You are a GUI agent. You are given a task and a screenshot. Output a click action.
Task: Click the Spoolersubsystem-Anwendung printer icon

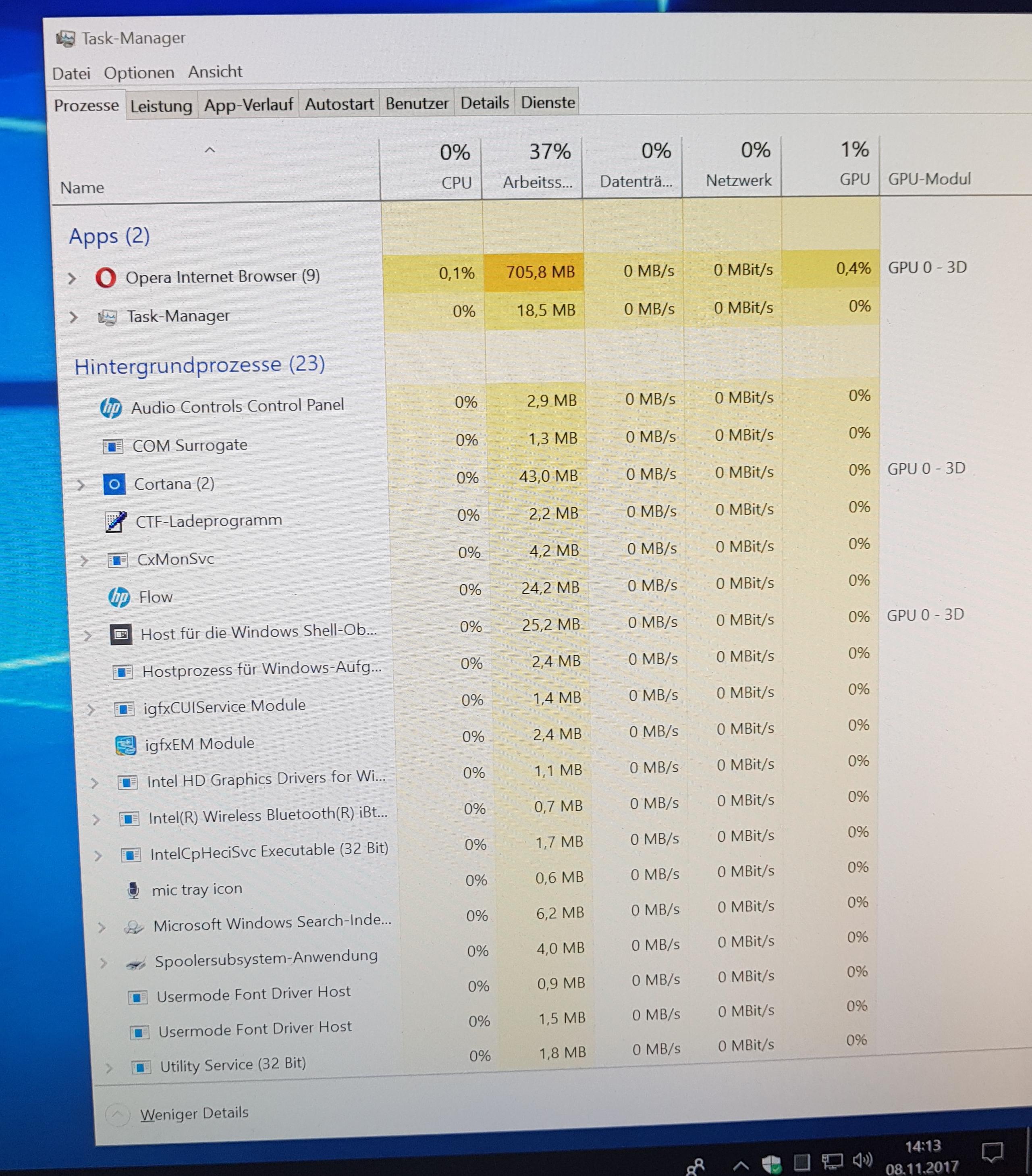[136, 963]
